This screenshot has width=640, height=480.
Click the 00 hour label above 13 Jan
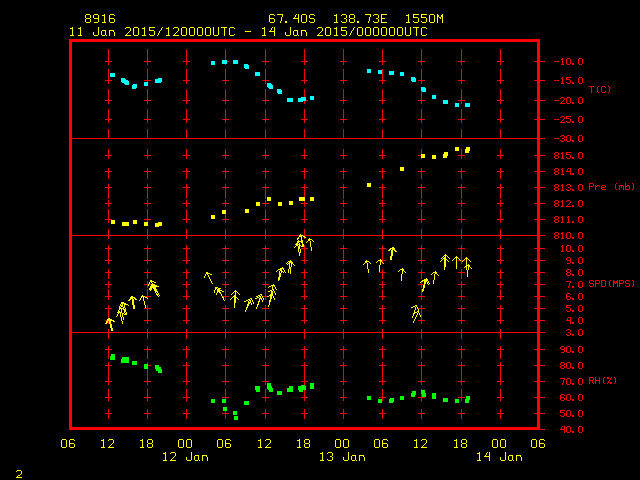(x=342, y=444)
